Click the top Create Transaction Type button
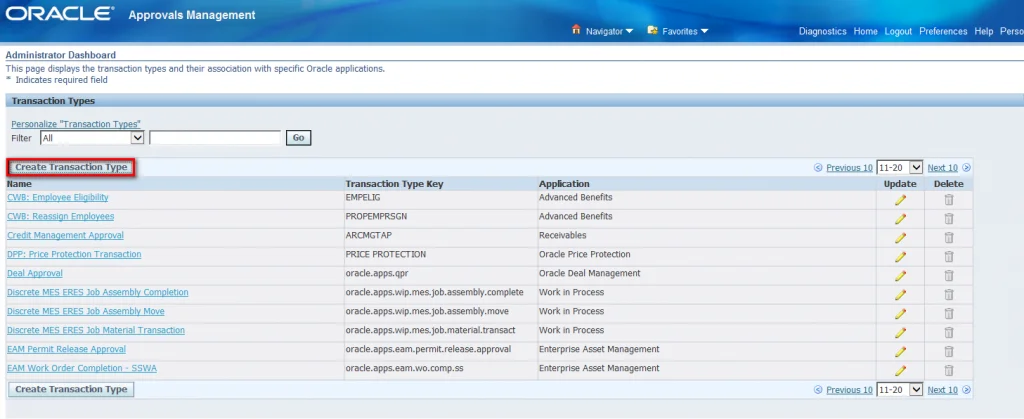Image resolution: width=1024 pixels, height=419 pixels. pos(71,167)
